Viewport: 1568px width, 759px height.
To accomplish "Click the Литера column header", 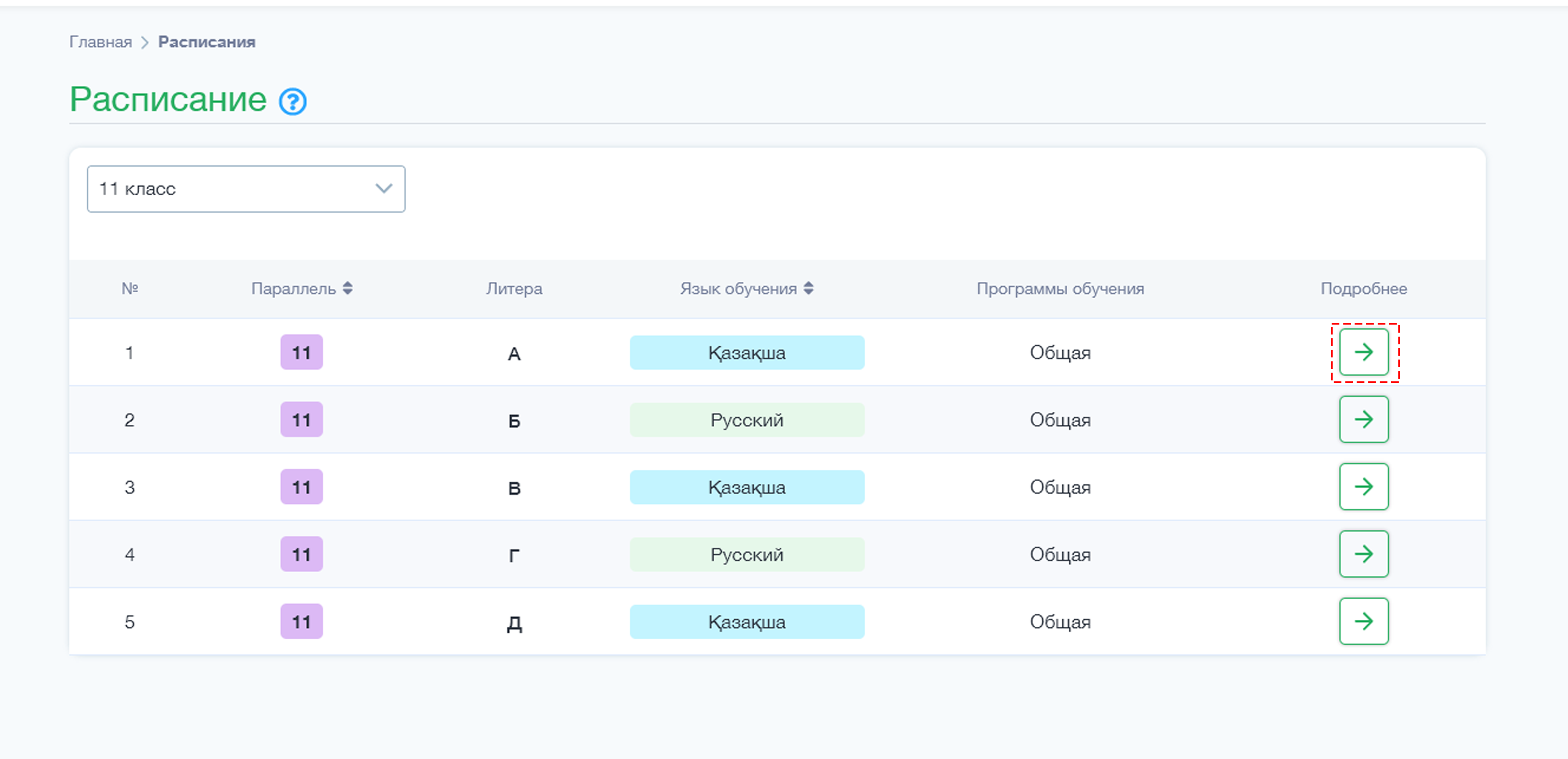I will click(x=514, y=289).
